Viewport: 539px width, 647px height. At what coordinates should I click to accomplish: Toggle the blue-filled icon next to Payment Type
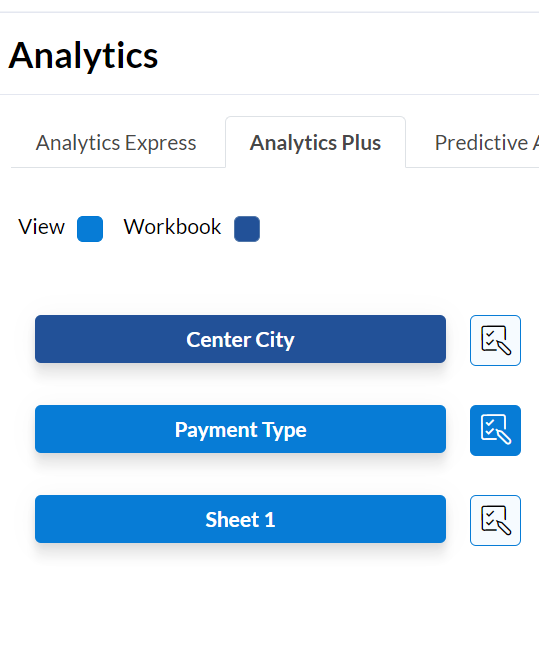[x=495, y=430]
